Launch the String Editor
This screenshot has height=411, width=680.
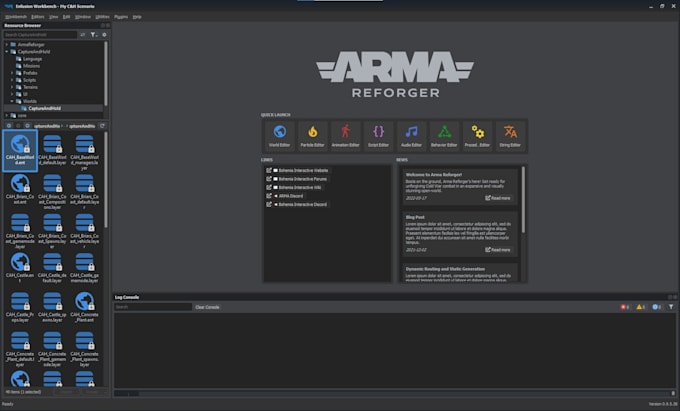tap(510, 136)
